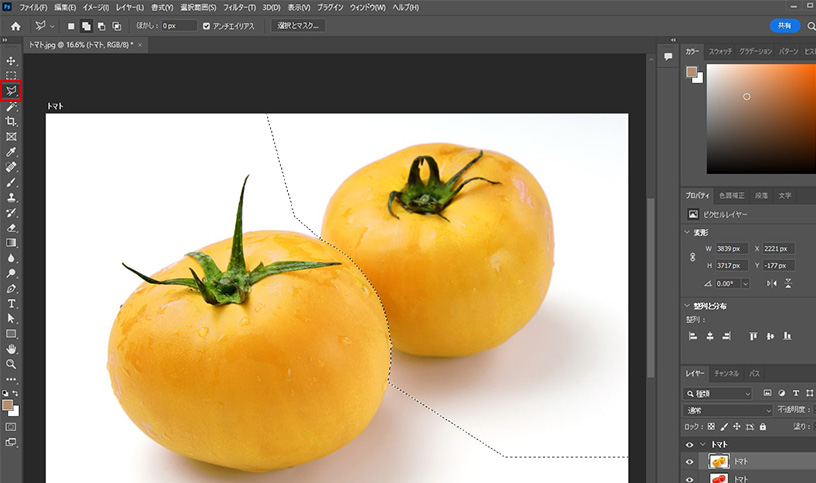Select the Clone Stamp tool

click(11, 197)
